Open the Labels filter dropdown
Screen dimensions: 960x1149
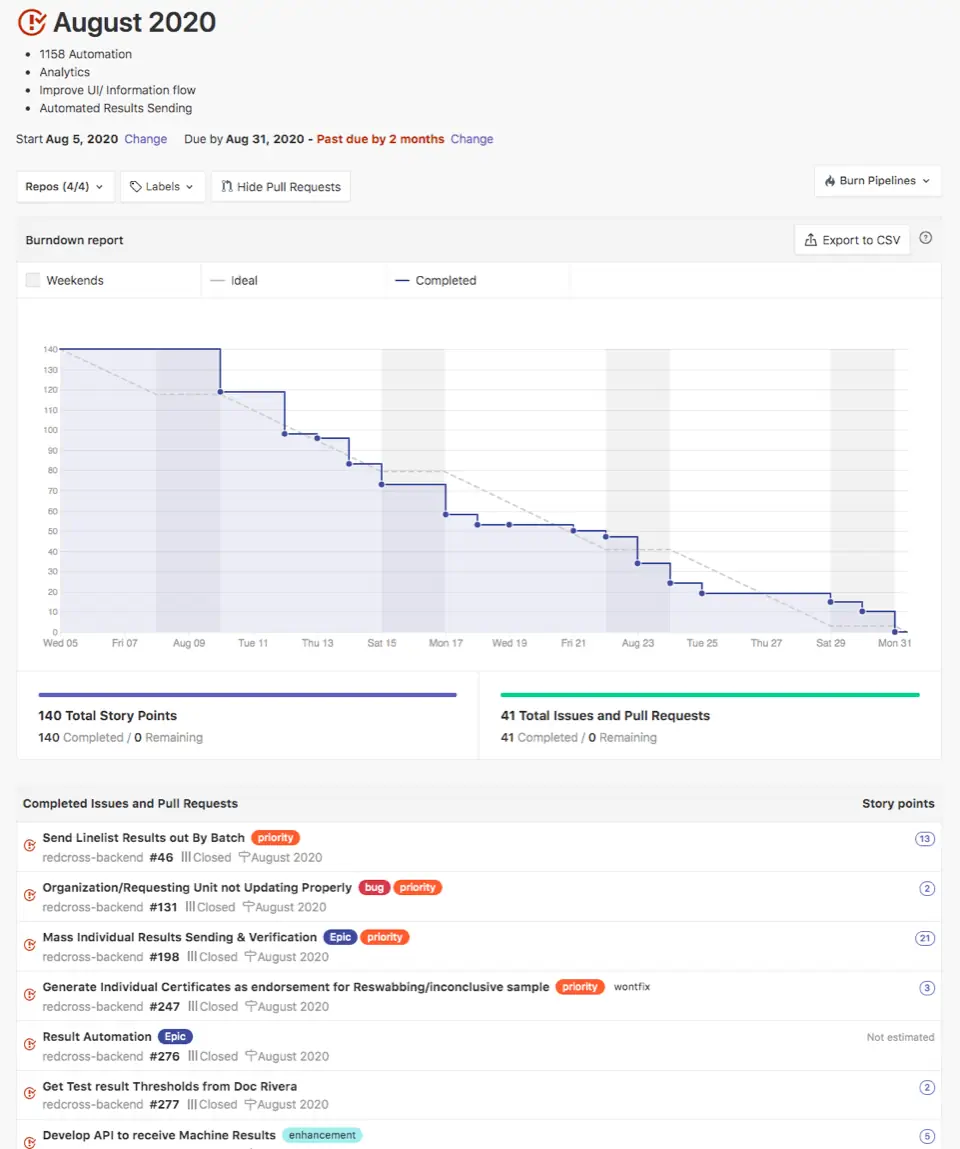point(163,187)
